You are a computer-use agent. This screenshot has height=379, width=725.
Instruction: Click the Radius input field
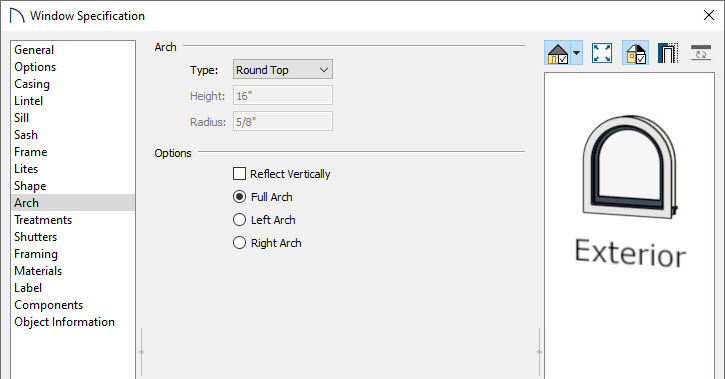point(283,122)
